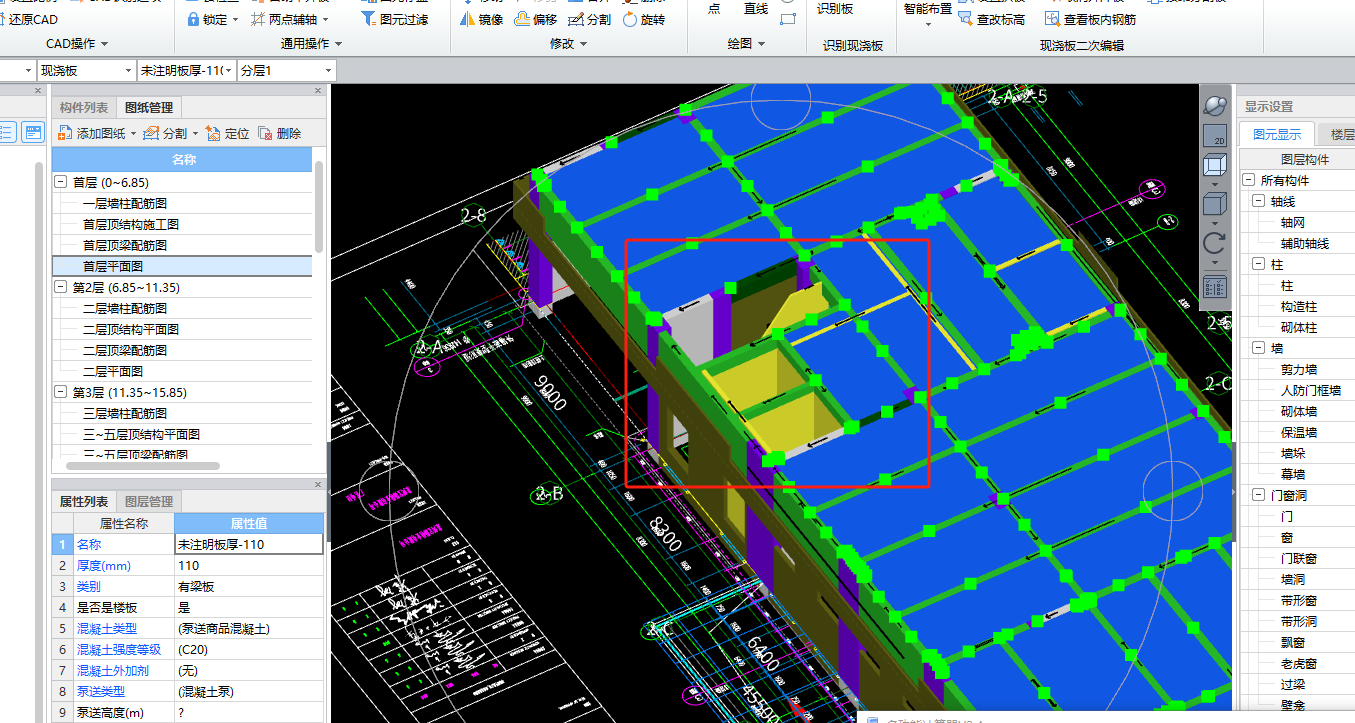The height and width of the screenshot is (723, 1355).
Task: Click the rectangle draw icon in 绘图 group
Action: click(788, 19)
